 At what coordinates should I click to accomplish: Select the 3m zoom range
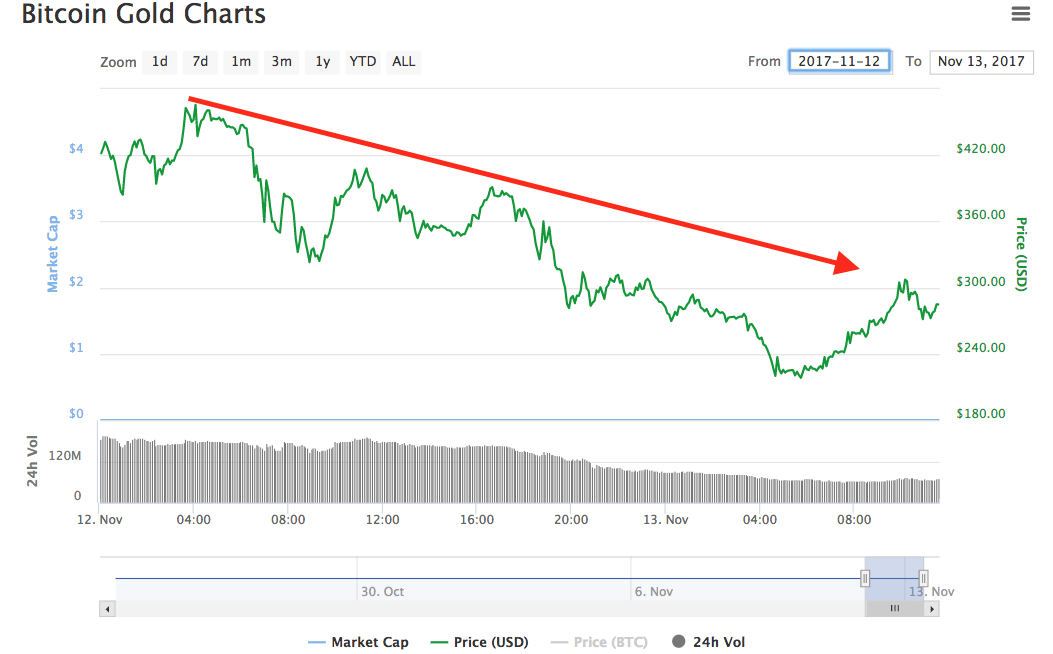click(281, 62)
